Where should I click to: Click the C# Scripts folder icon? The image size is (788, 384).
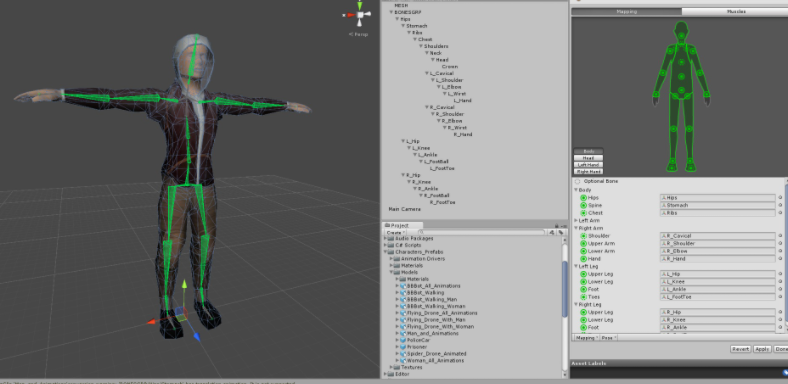(x=391, y=245)
